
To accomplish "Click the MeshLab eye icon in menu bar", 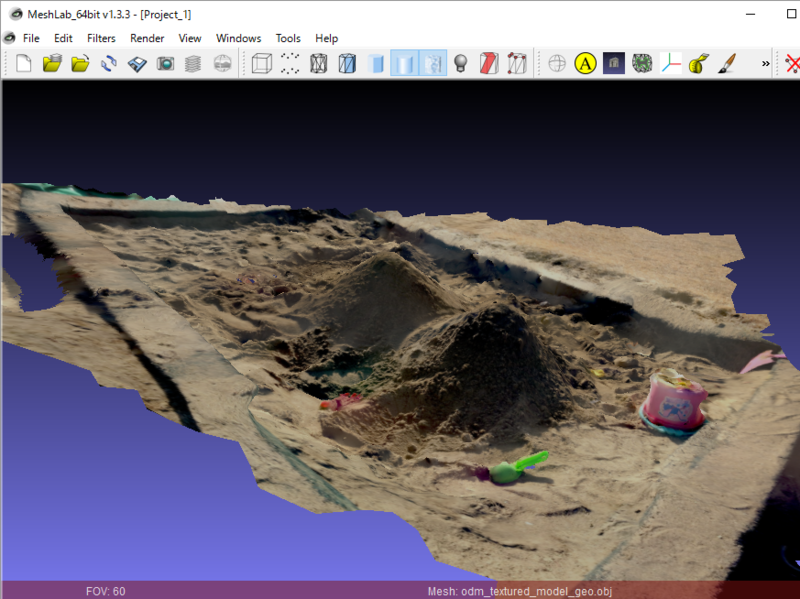I will 9,38.
